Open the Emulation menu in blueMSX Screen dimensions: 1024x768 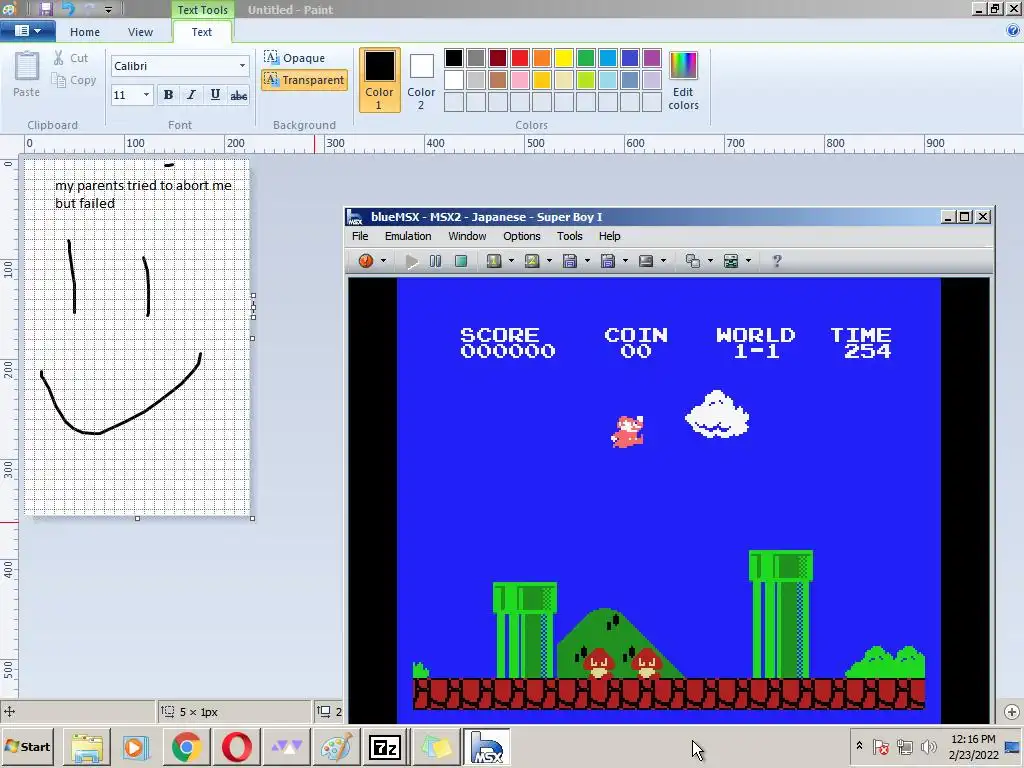pos(408,236)
